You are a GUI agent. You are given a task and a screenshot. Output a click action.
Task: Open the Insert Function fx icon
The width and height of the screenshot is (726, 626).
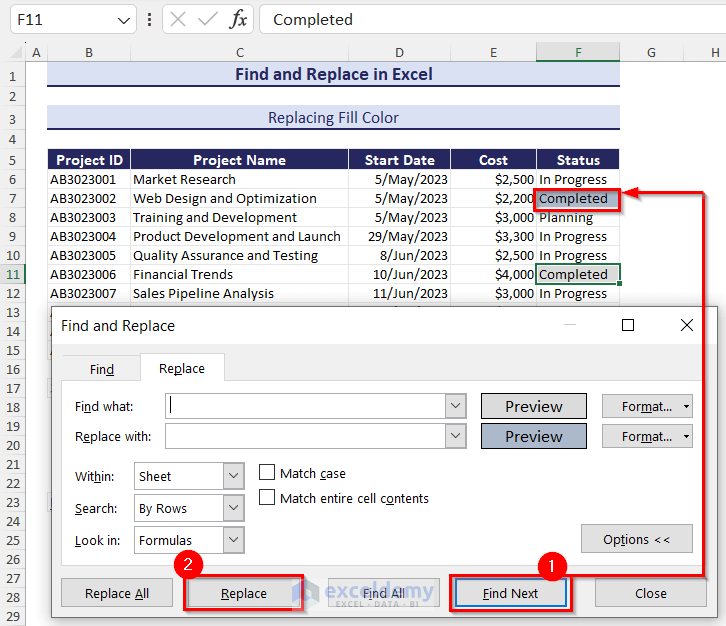point(238,19)
